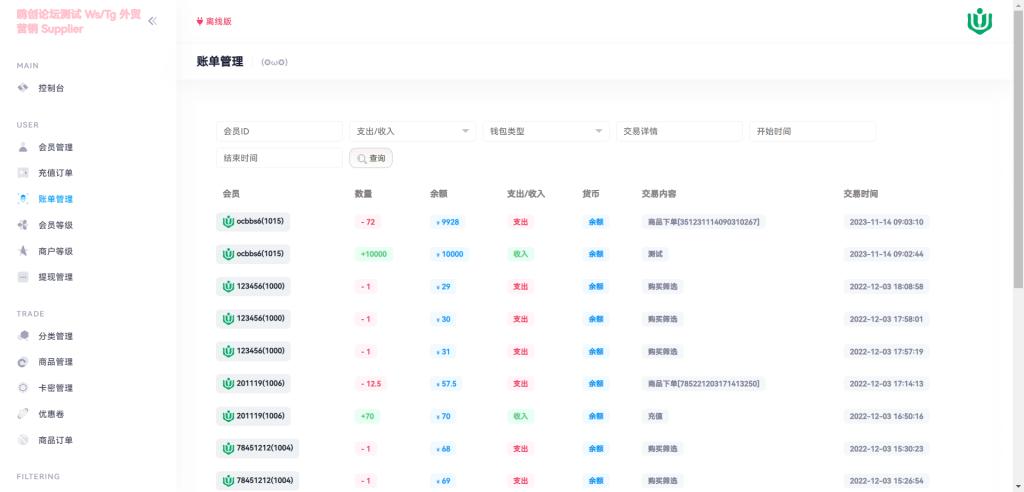Click 商品下单[351231114090310267] transaction text

pos(703,221)
